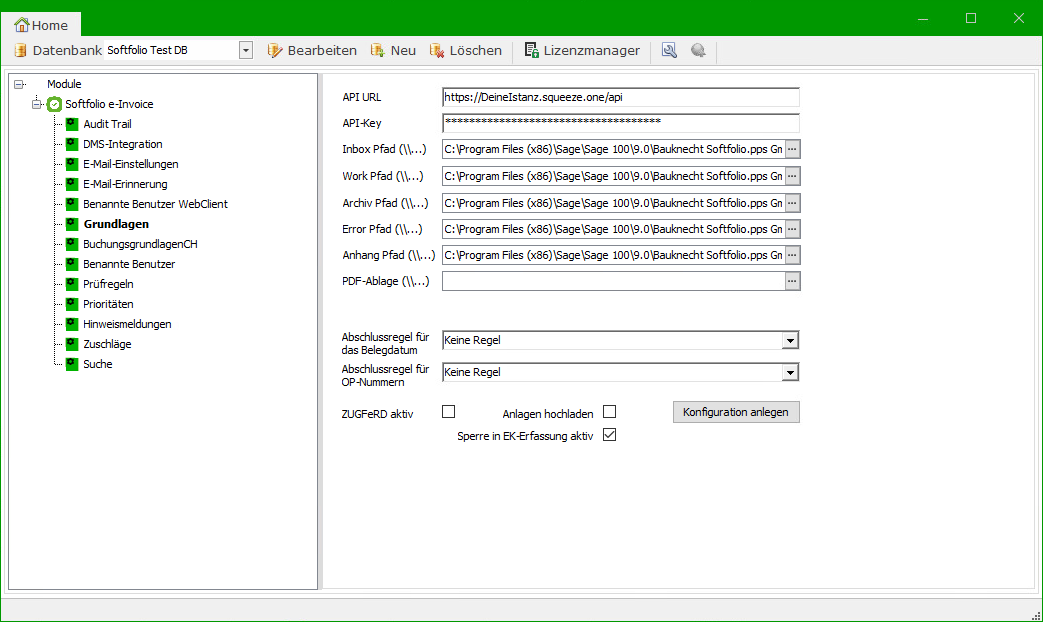Collapse the Module tree root node
Viewport: 1043px width, 622px height.
click(19, 84)
